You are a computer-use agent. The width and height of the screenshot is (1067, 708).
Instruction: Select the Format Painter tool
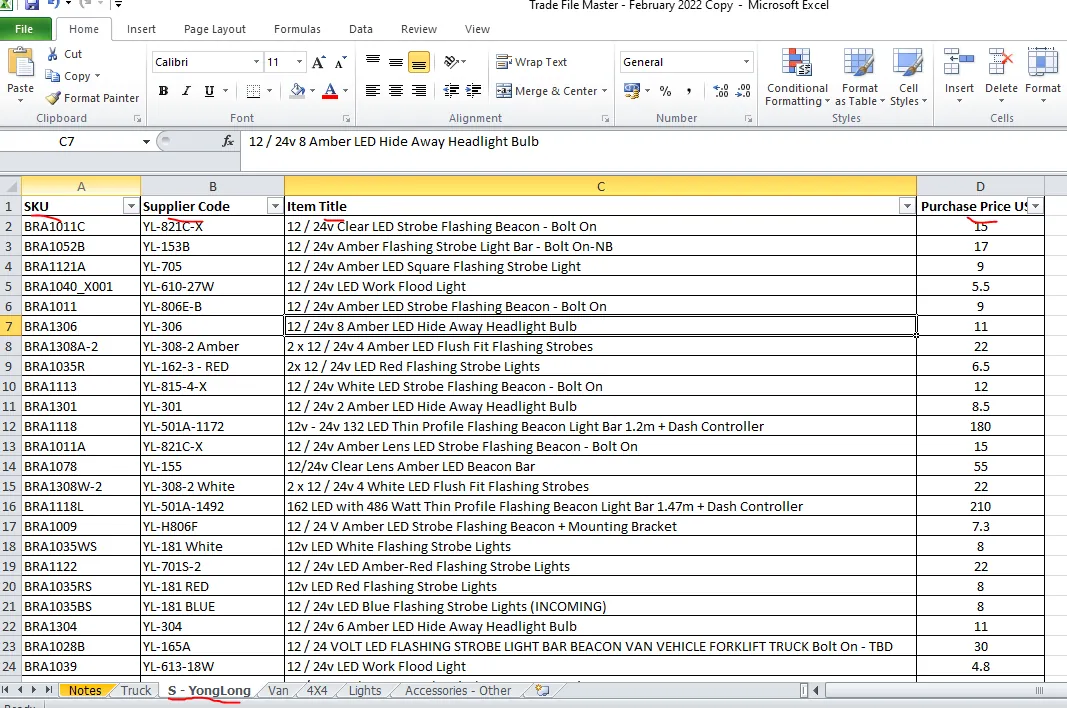92,98
